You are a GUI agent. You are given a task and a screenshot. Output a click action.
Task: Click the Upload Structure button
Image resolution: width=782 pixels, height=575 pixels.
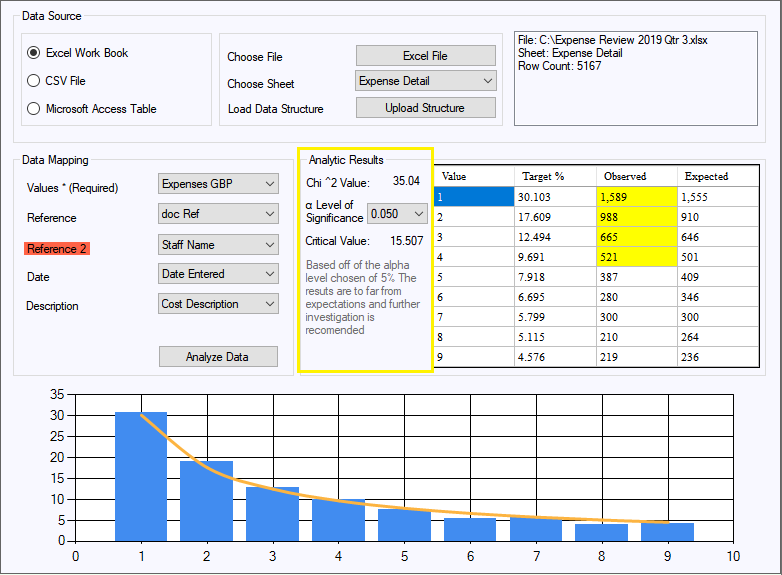tap(425, 108)
